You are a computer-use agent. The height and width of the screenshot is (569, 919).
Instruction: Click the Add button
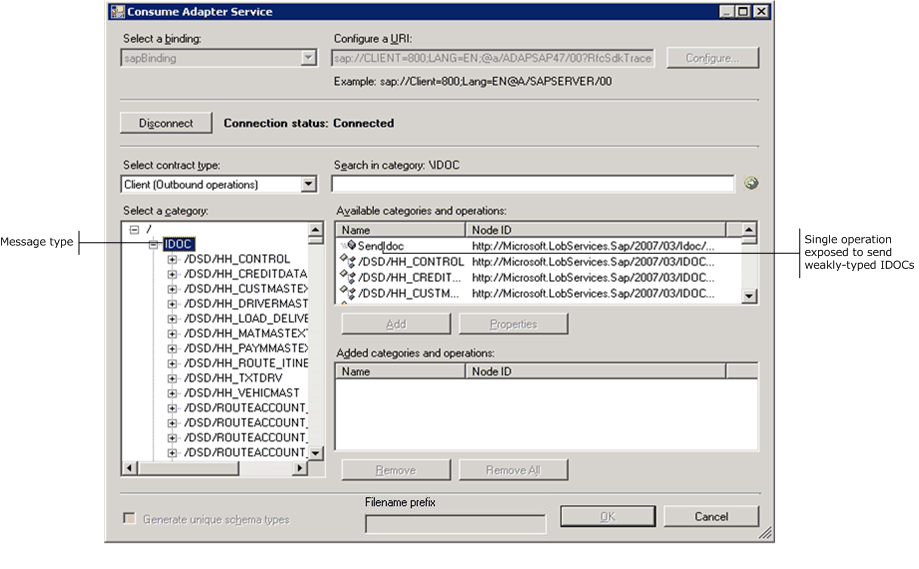click(396, 324)
